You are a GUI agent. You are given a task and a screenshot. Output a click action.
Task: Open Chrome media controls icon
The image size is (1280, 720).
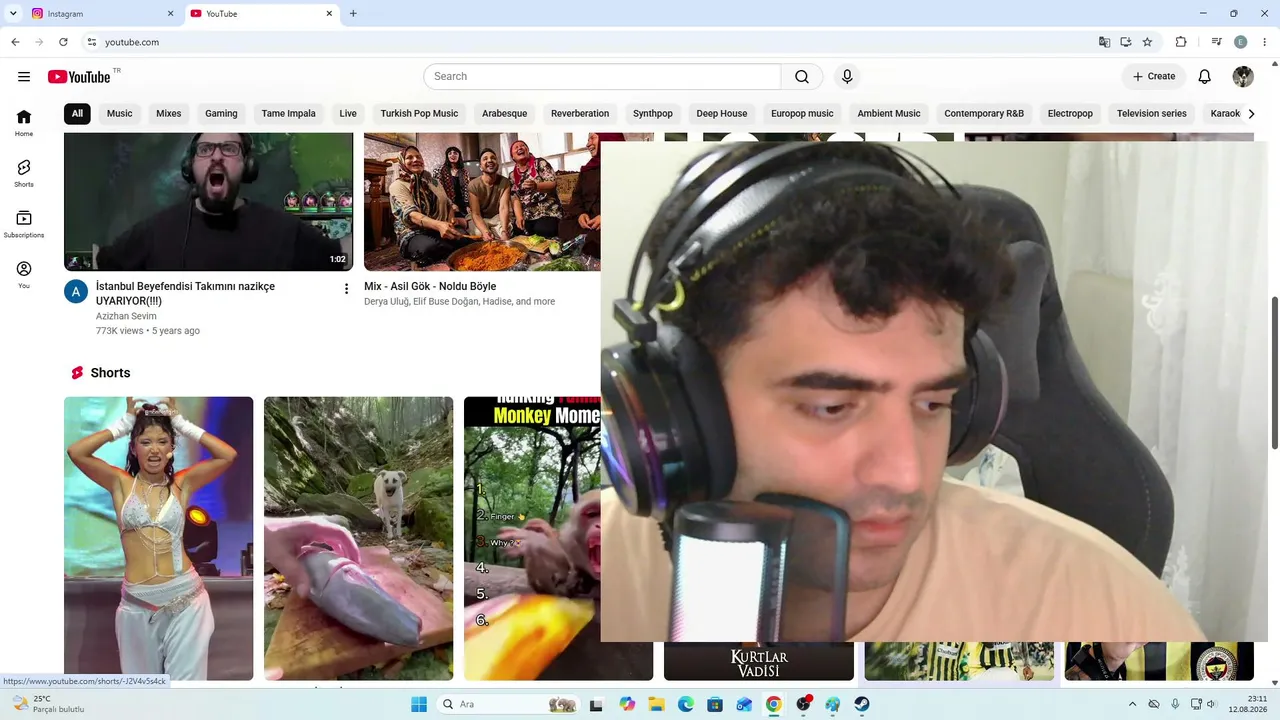(1217, 42)
